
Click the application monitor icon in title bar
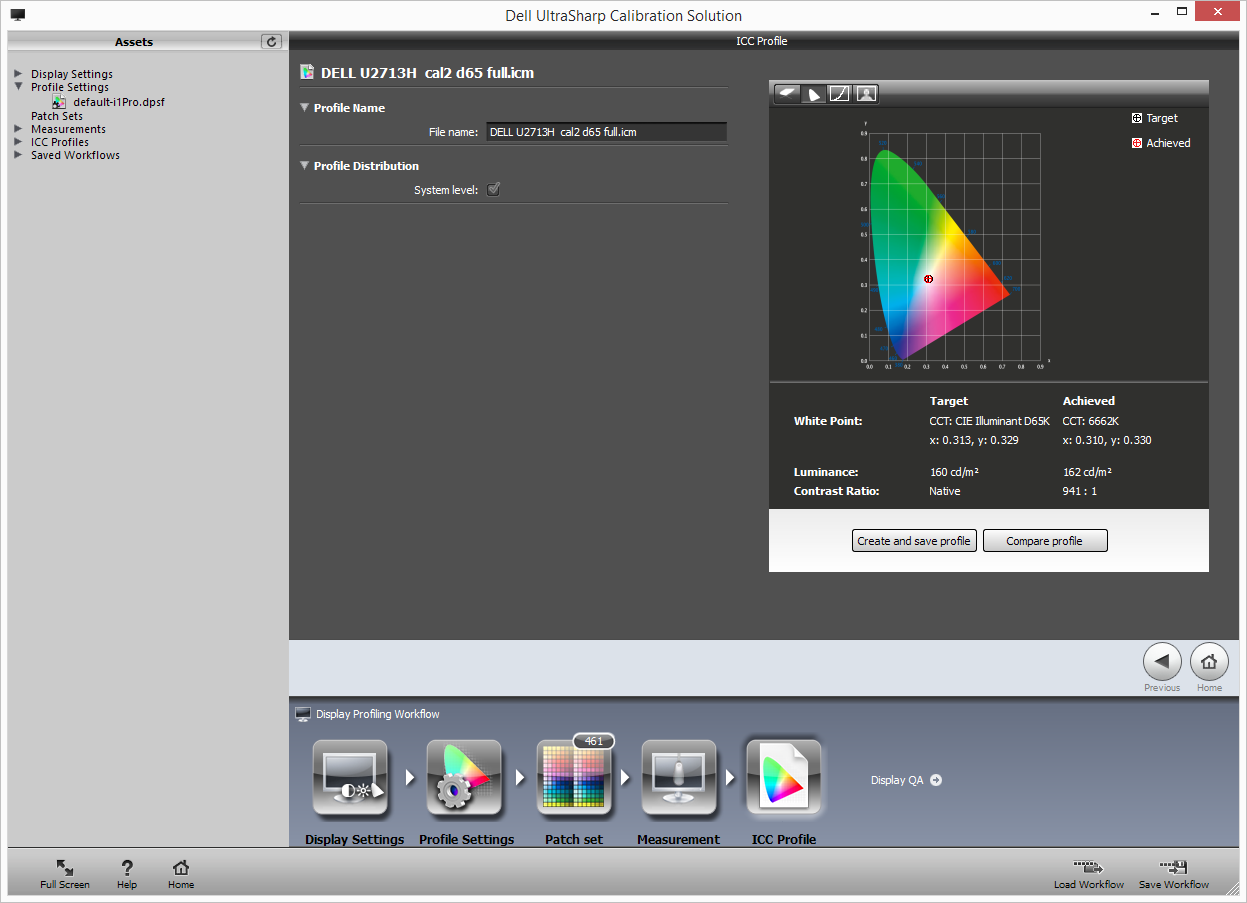18,15
